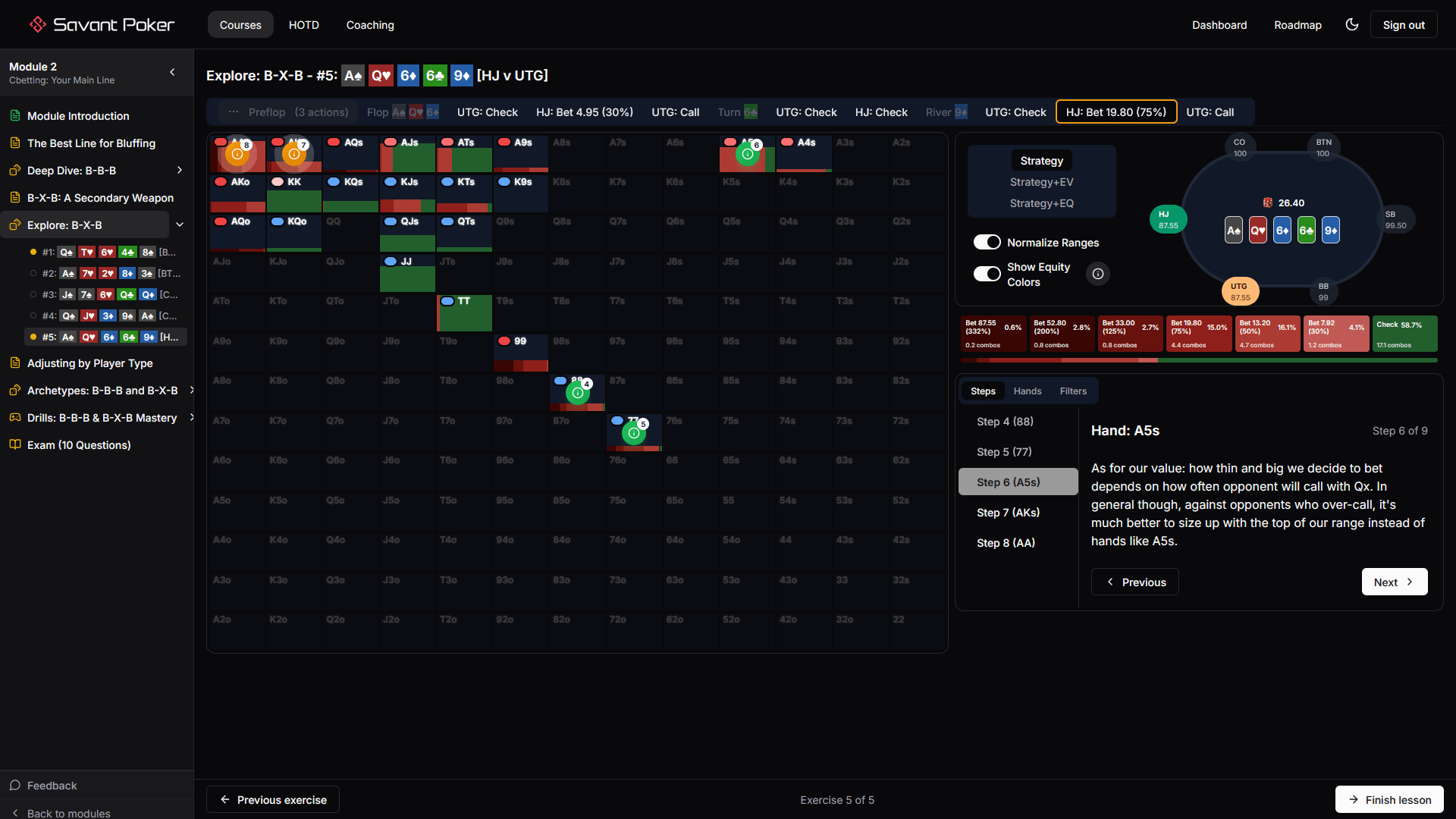Click the book icon next to Exam
The height and width of the screenshot is (819, 1456).
coord(15,444)
